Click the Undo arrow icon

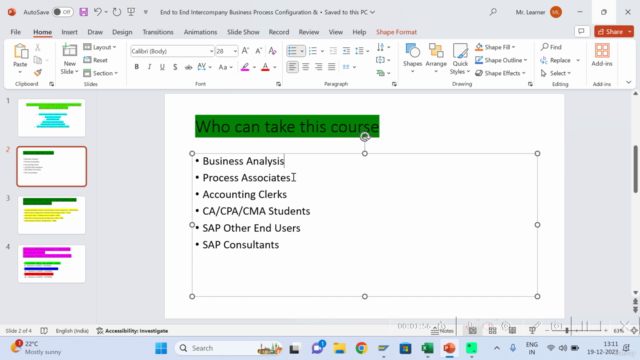coord(98,12)
